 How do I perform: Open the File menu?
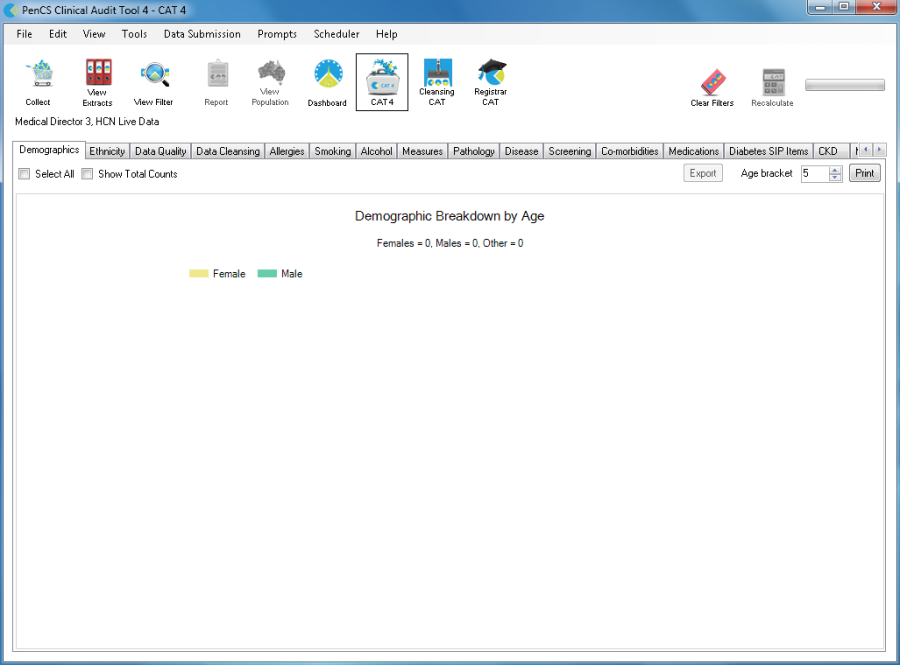(25, 34)
